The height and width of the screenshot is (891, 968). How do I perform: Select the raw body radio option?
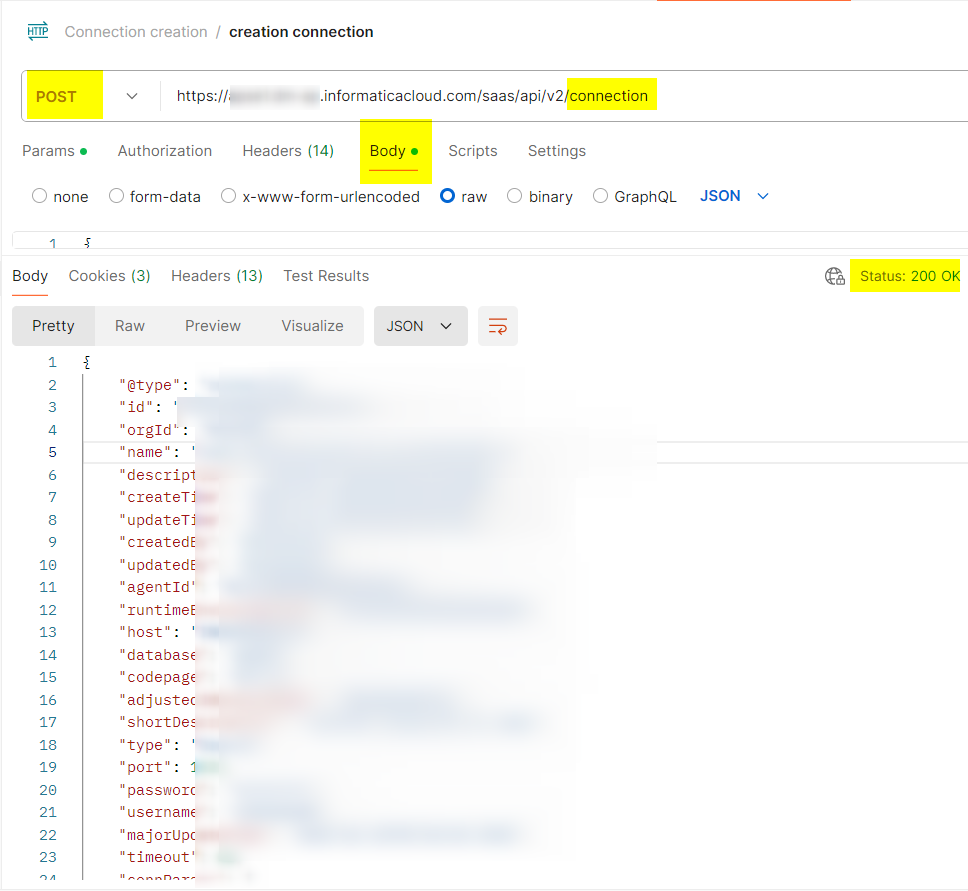(x=448, y=196)
